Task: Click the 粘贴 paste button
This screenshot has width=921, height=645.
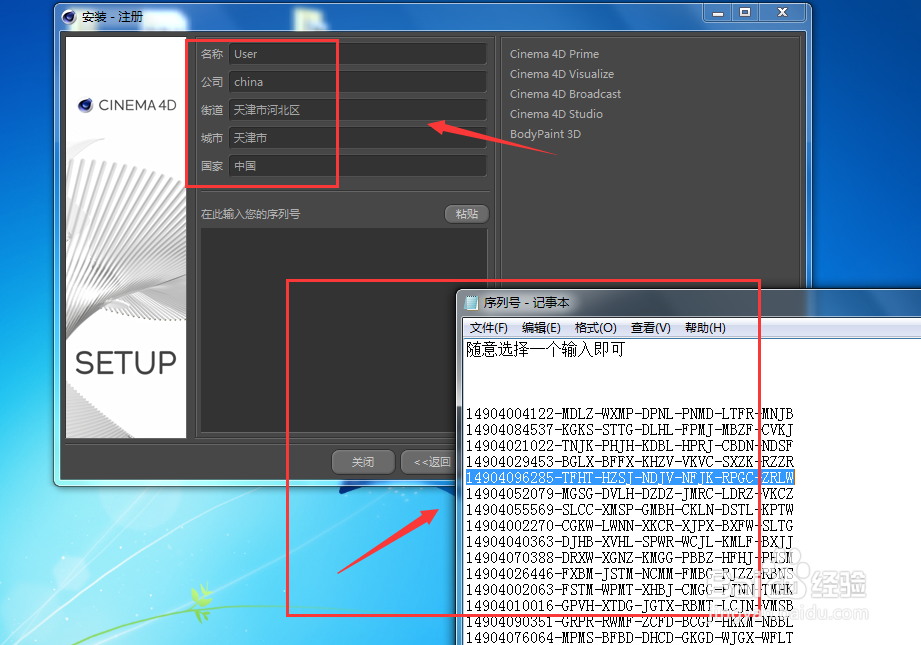Action: (x=467, y=214)
